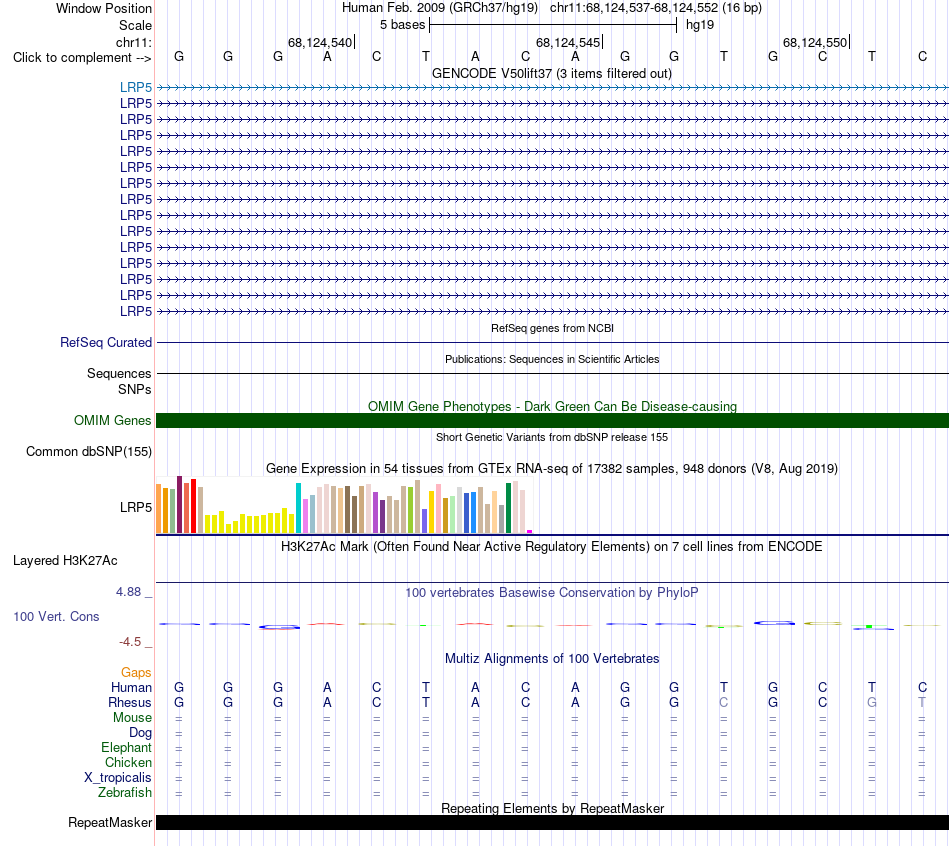Open Repeating Elements by RepeatMasker title
Screen dimensions: 950x846
point(552,808)
